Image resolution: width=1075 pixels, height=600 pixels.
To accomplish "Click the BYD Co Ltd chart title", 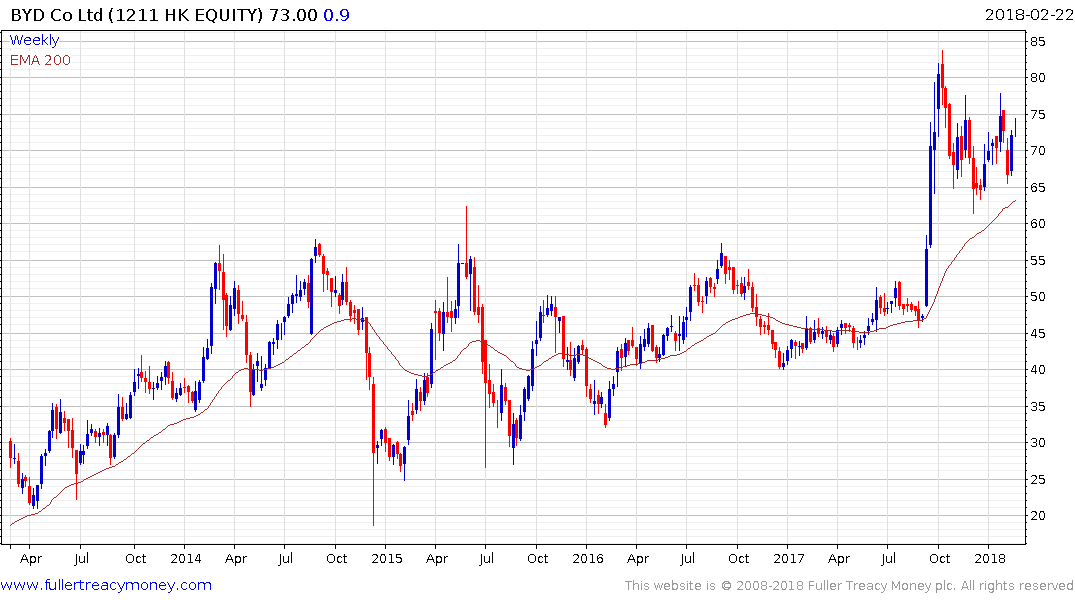I will coord(137,15).
